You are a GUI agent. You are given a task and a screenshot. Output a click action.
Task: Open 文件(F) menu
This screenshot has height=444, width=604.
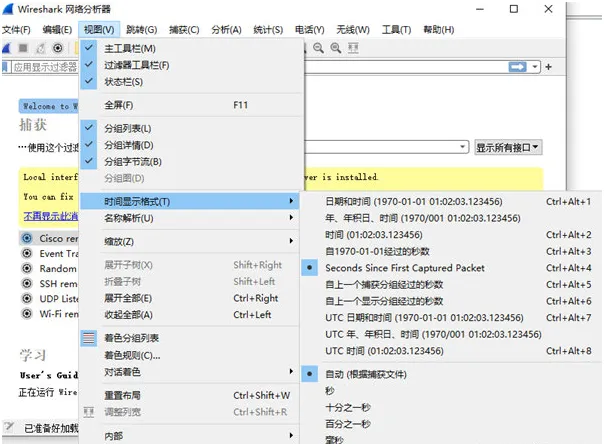click(16, 30)
